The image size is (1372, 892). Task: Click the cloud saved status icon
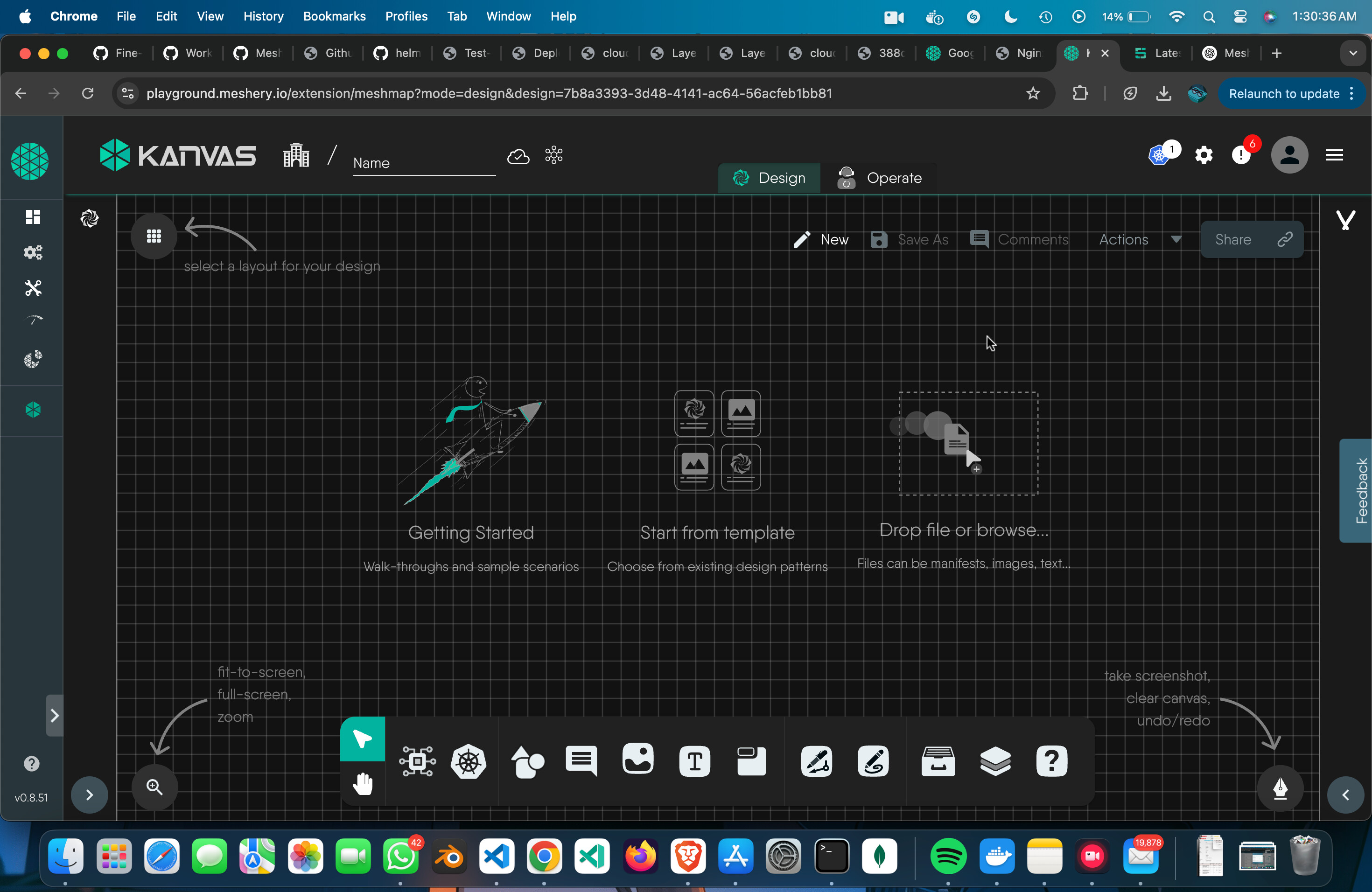(x=518, y=157)
